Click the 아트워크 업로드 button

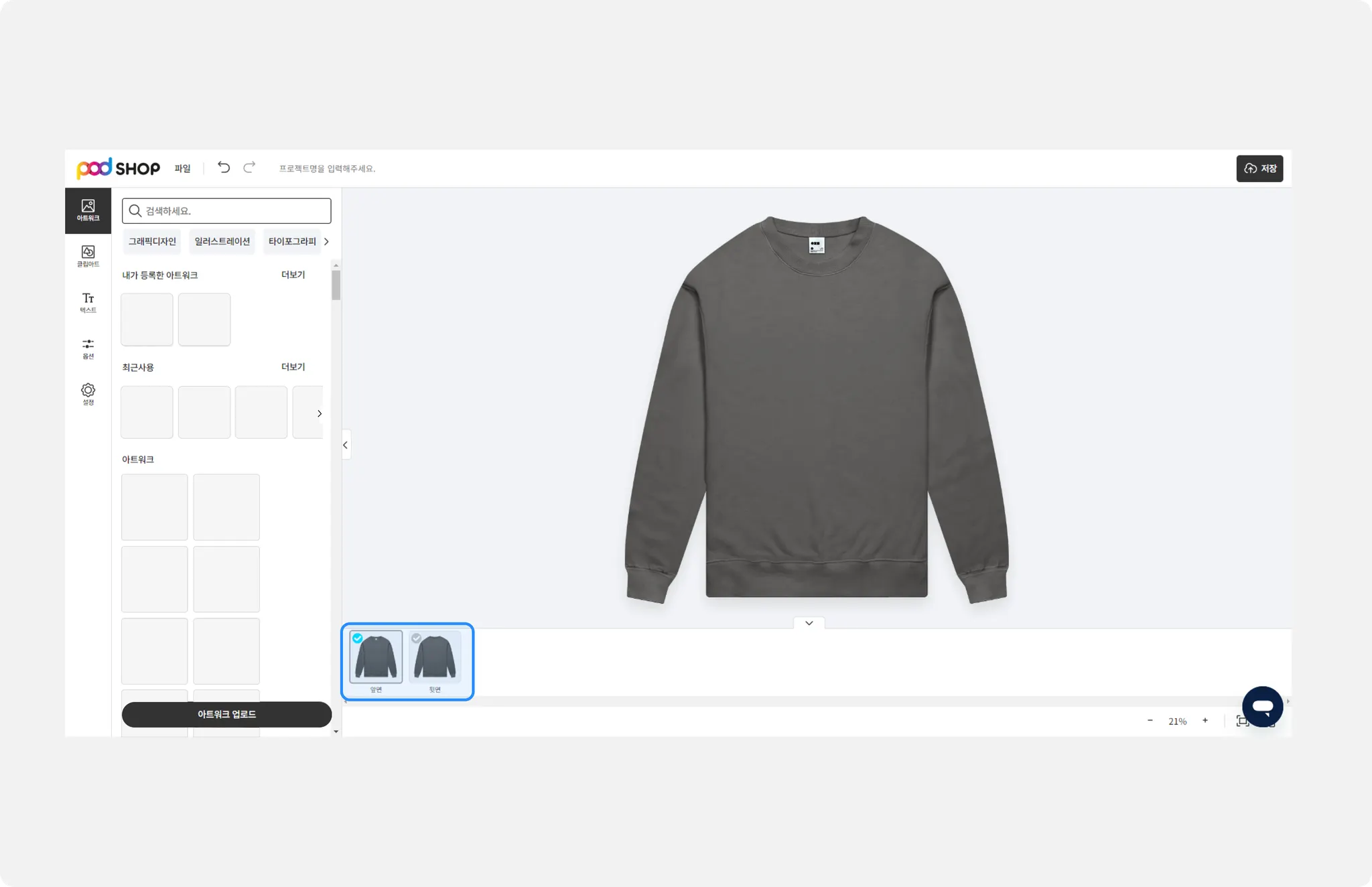pos(226,714)
